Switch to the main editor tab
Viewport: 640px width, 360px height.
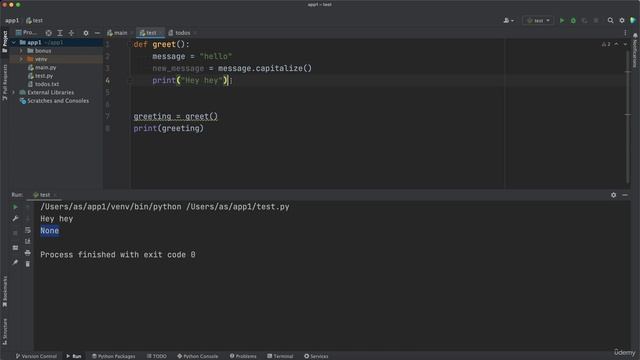tap(118, 33)
